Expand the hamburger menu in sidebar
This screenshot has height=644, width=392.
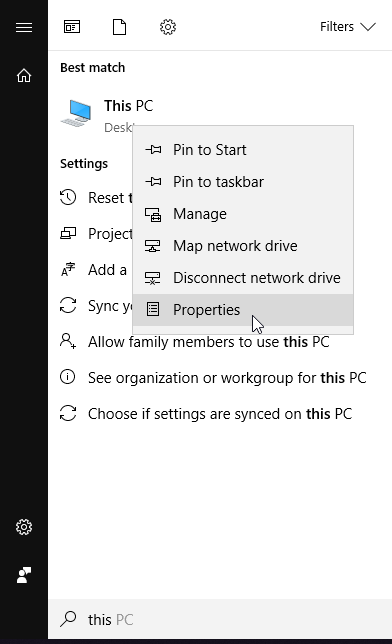click(24, 28)
